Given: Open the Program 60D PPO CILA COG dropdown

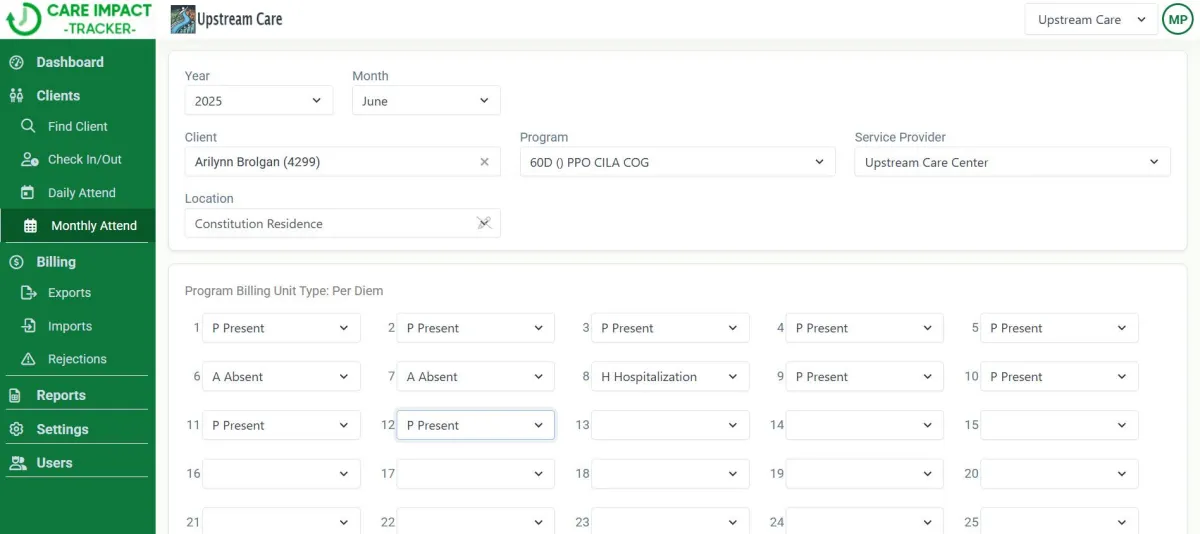Looking at the screenshot, I should point(677,162).
